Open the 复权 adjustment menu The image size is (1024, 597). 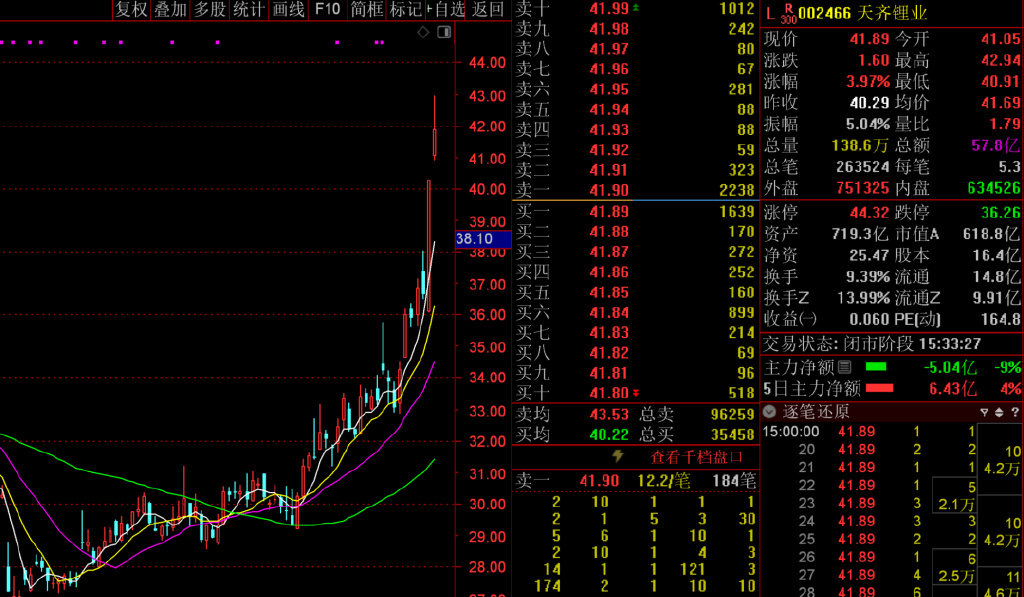130,10
